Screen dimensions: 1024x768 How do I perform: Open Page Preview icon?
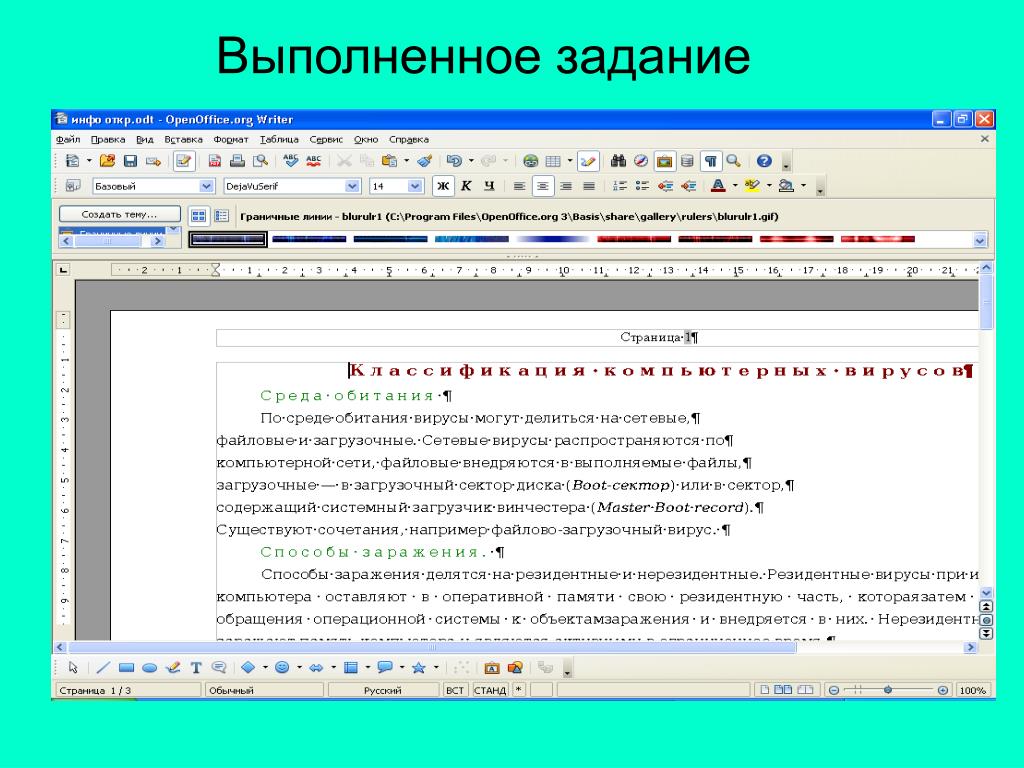click(261, 161)
